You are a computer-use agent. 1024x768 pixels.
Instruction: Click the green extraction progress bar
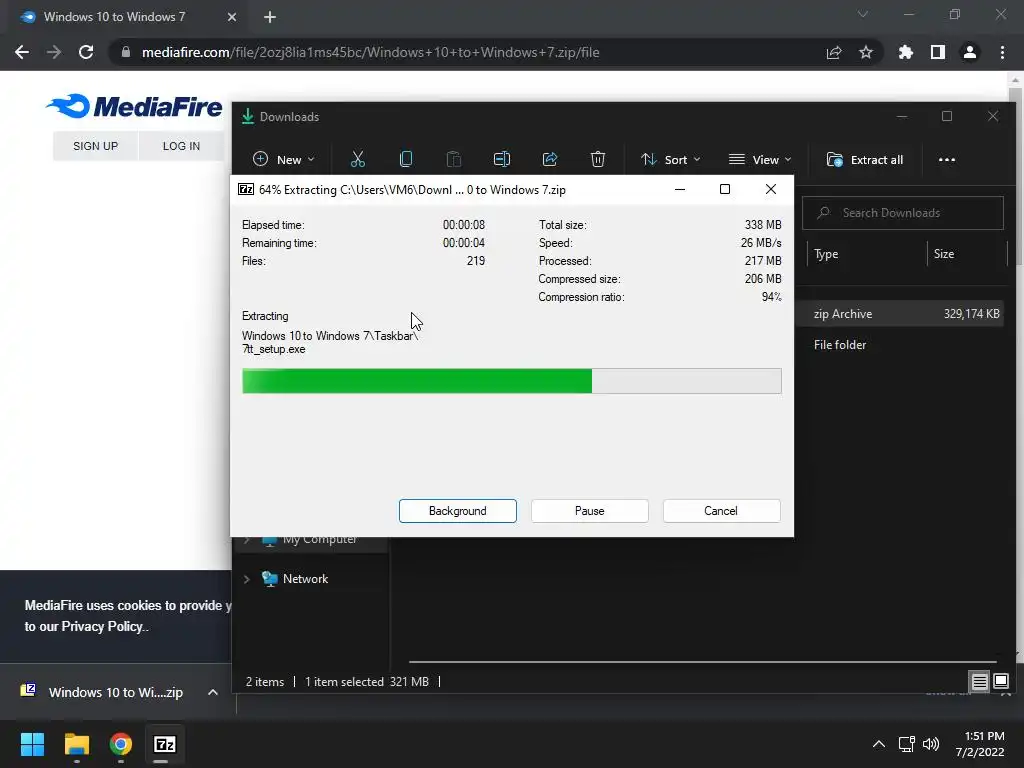point(511,381)
